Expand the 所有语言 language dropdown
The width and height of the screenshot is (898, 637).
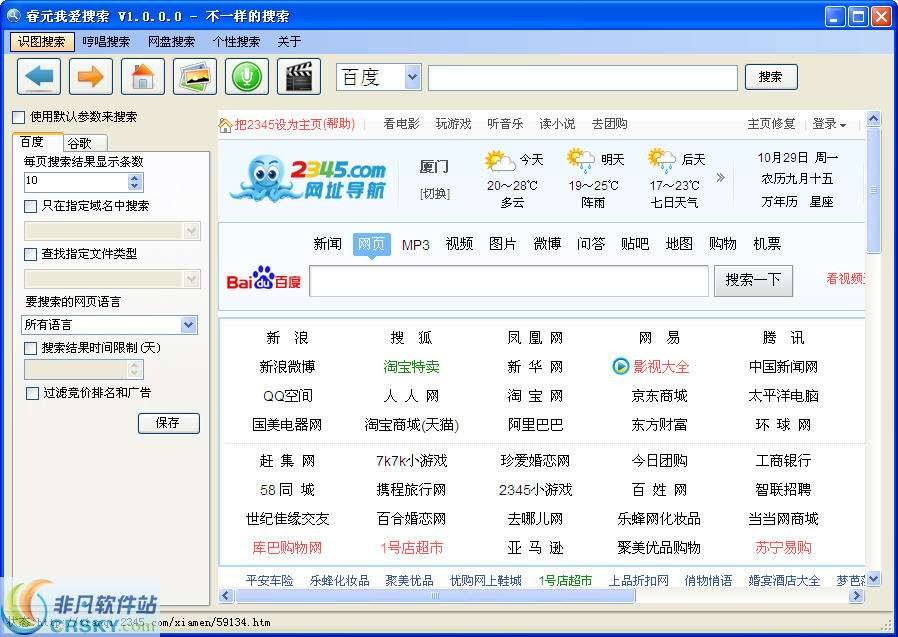point(188,325)
